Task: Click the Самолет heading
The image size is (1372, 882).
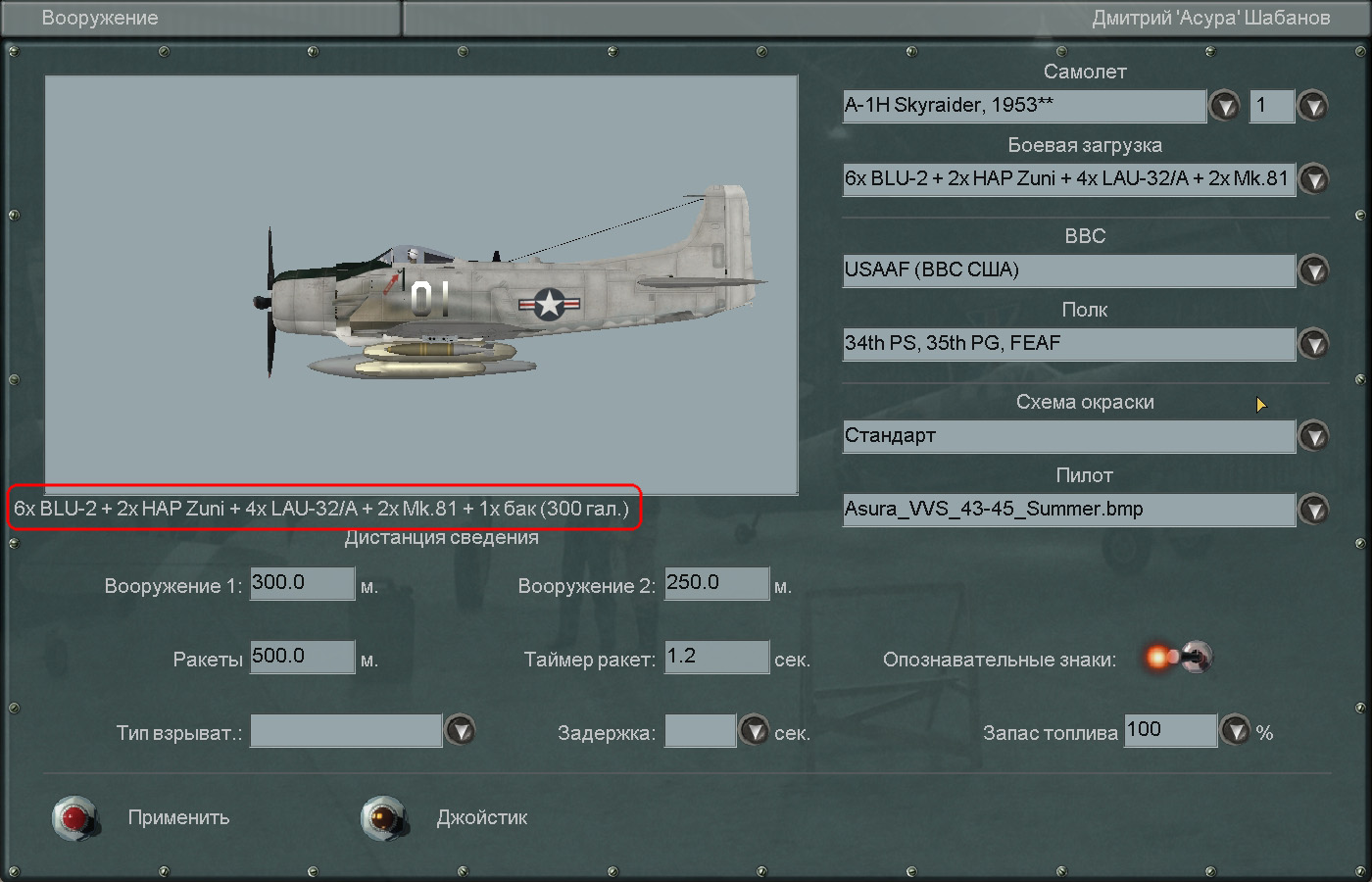Action: click(1085, 72)
